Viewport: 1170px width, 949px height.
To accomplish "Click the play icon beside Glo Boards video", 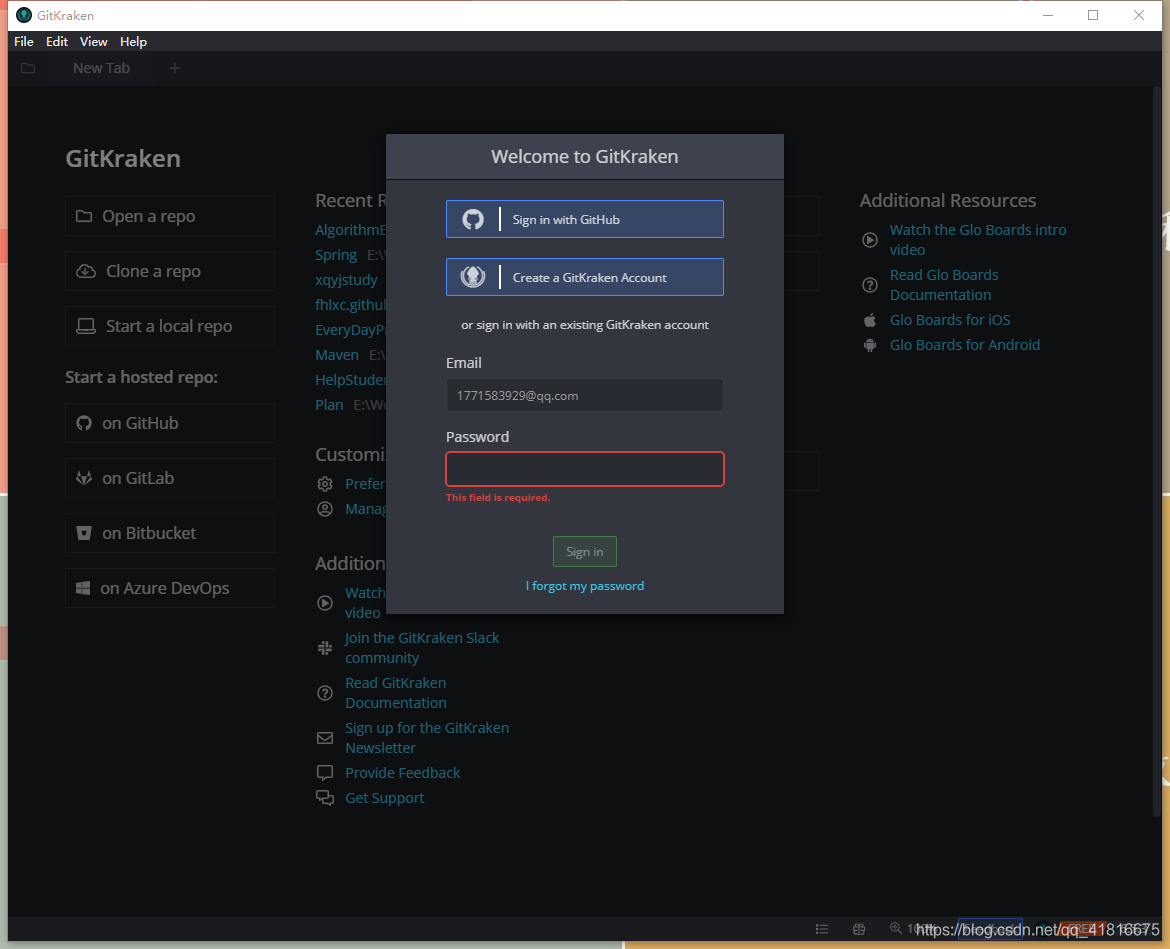I will click(870, 240).
